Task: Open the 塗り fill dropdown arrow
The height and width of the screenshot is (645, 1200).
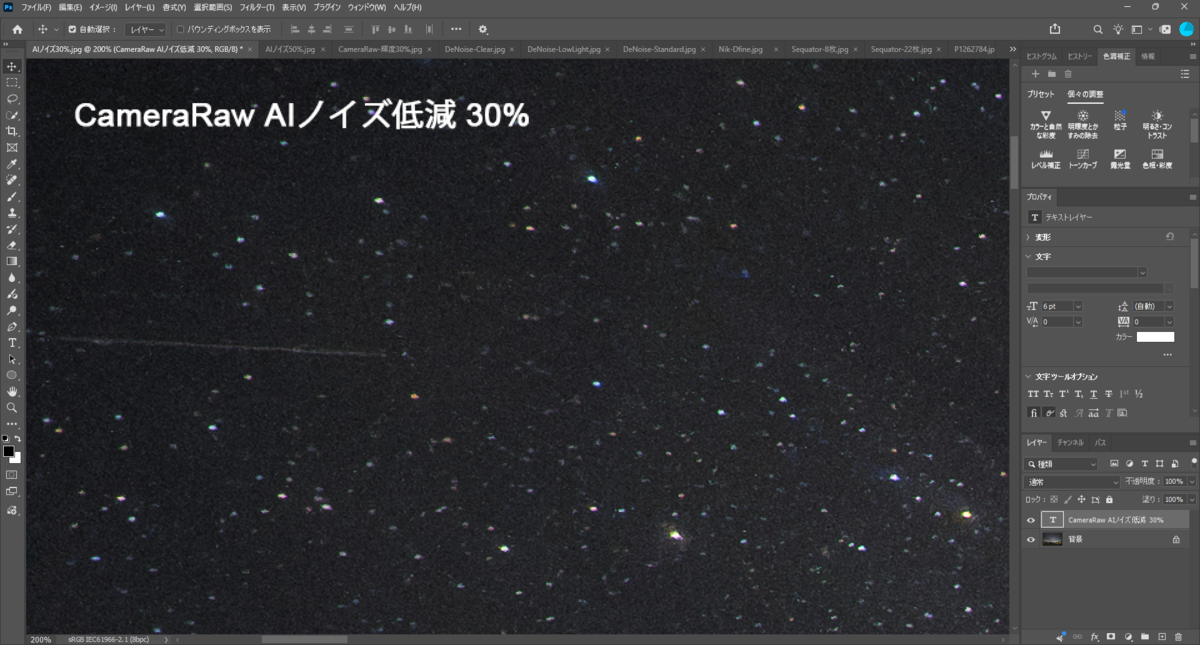Action: click(1192, 499)
